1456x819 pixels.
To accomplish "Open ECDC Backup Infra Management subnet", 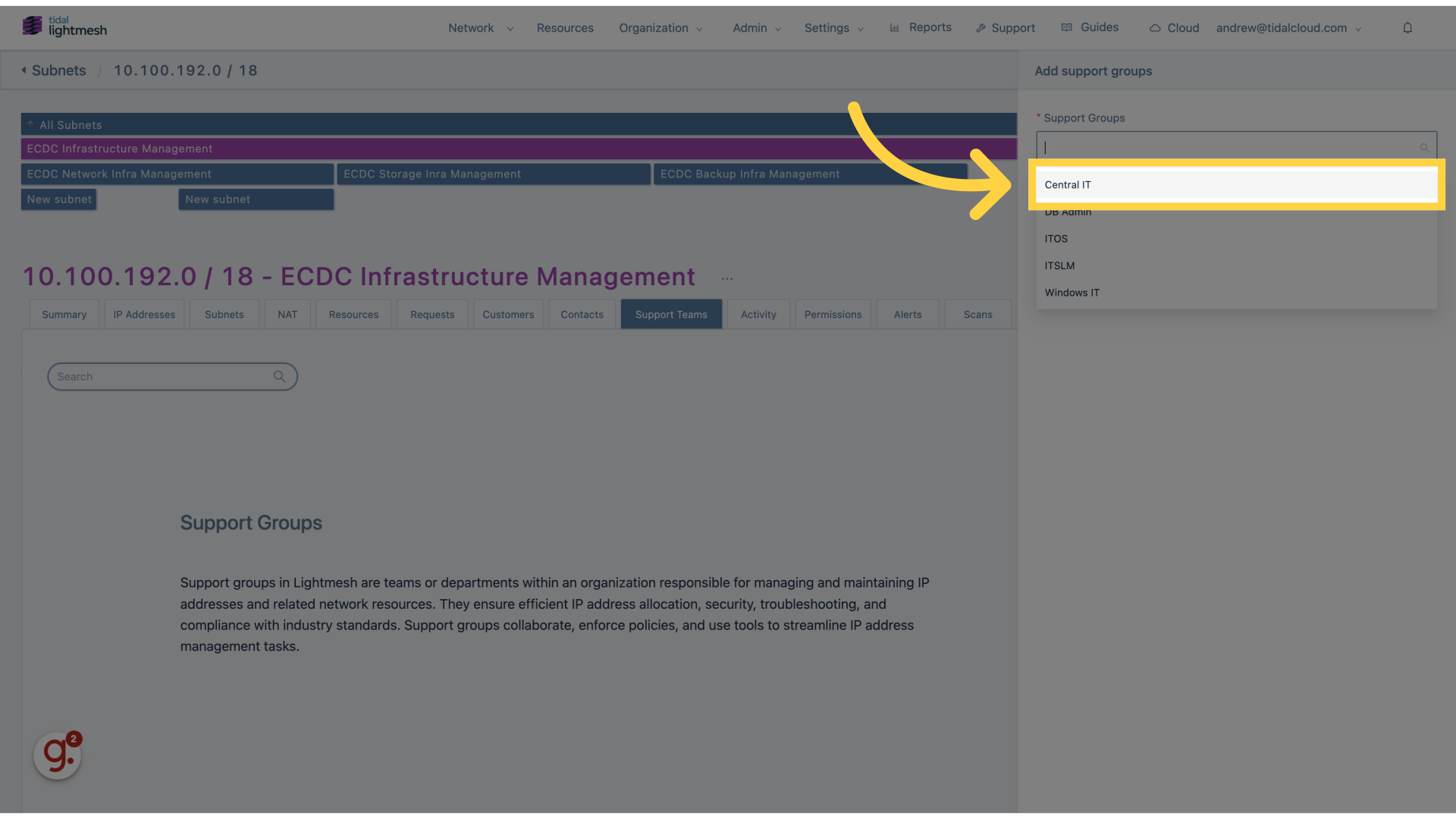I will pos(810,174).
